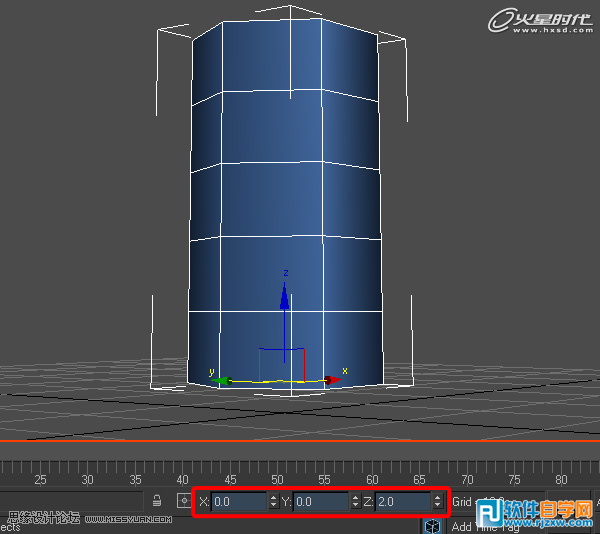Click the Z coordinate spinner arrows
Viewport: 600px width, 534px height.
(438, 501)
